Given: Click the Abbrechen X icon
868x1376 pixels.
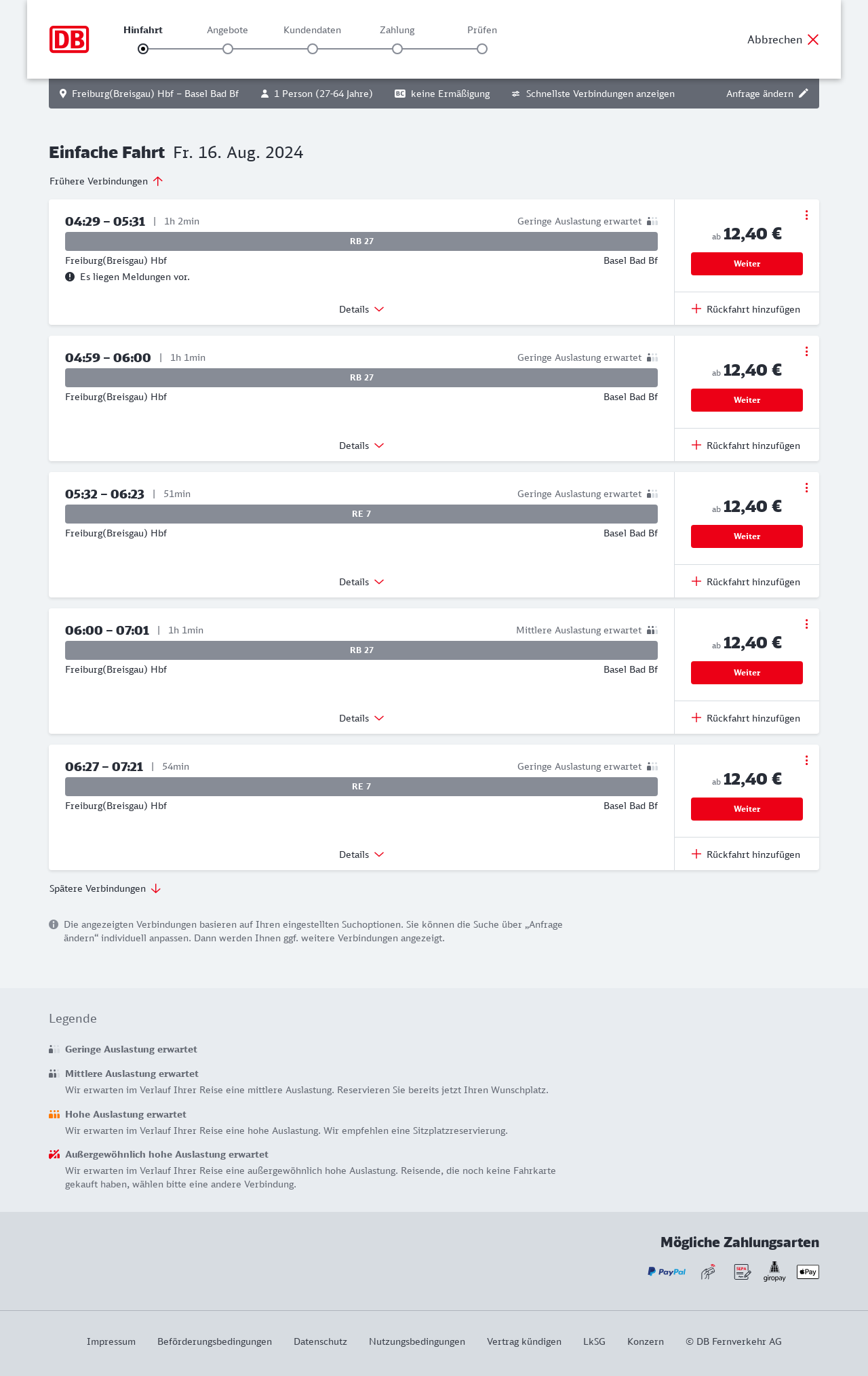Looking at the screenshot, I should tap(813, 39).
